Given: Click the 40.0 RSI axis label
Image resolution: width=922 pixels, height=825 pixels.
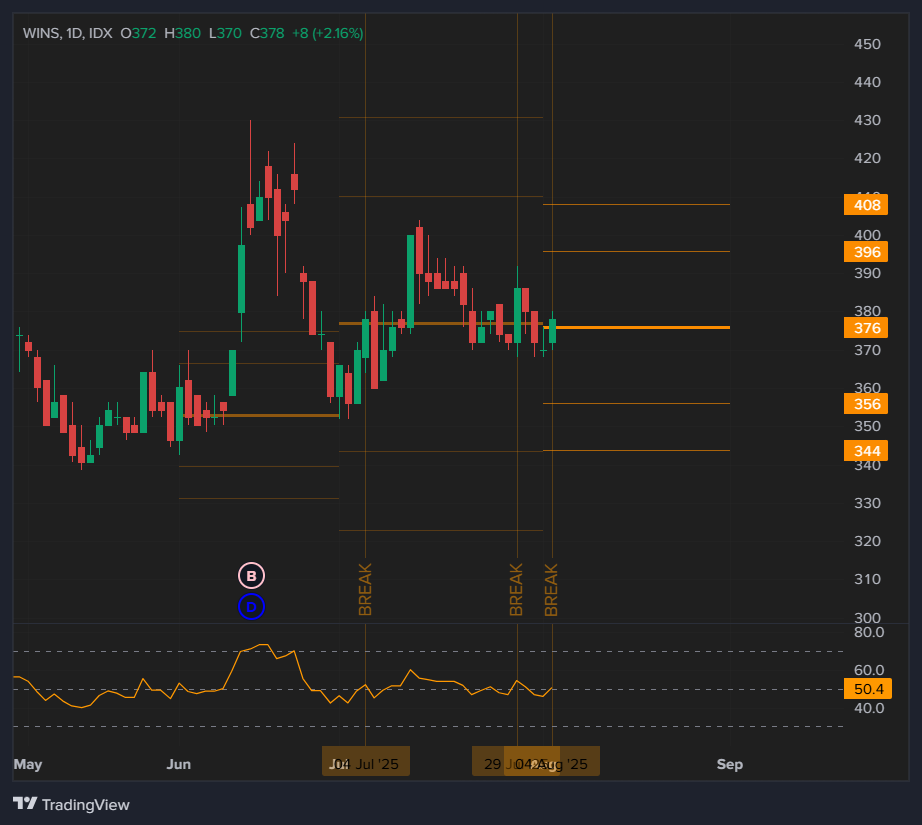Looking at the screenshot, I should coord(869,708).
